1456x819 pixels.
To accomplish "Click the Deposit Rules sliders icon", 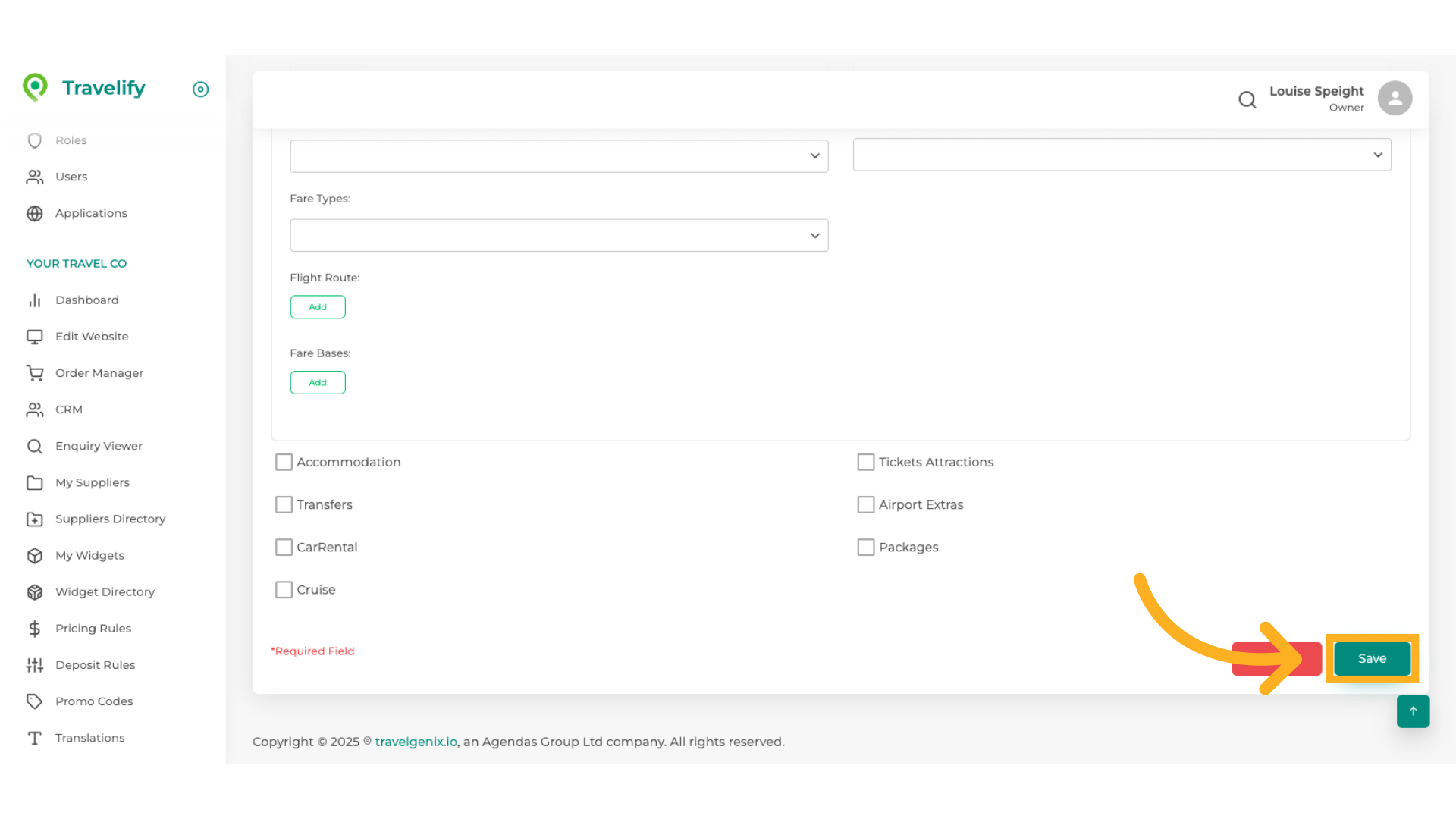I will click(35, 665).
